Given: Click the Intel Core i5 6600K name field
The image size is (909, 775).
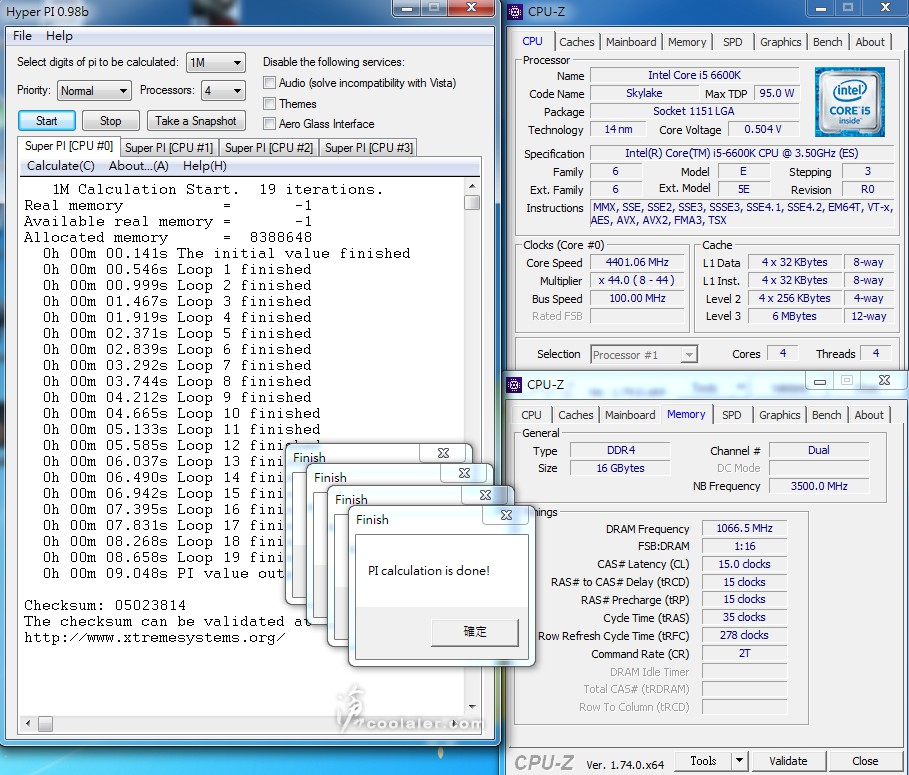Looking at the screenshot, I should point(695,75).
